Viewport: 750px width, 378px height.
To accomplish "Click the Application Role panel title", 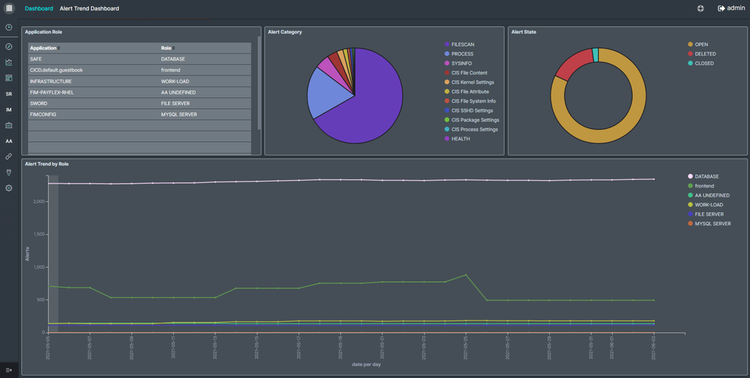I will pyautogui.click(x=44, y=32).
